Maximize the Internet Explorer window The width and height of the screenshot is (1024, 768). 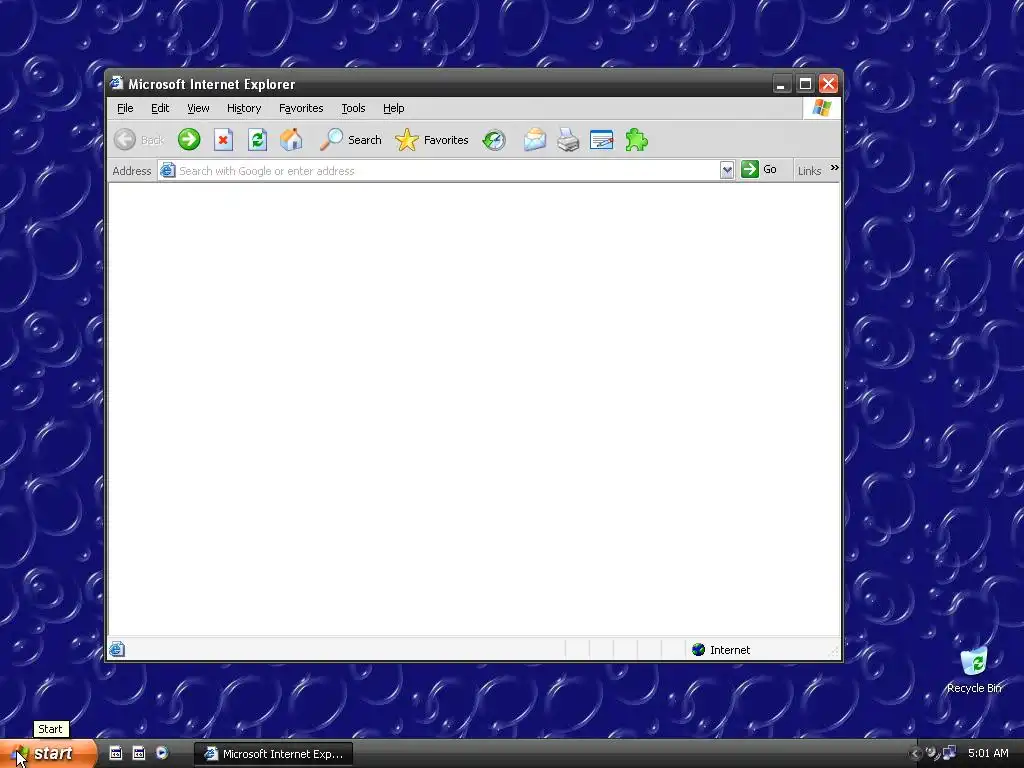805,84
